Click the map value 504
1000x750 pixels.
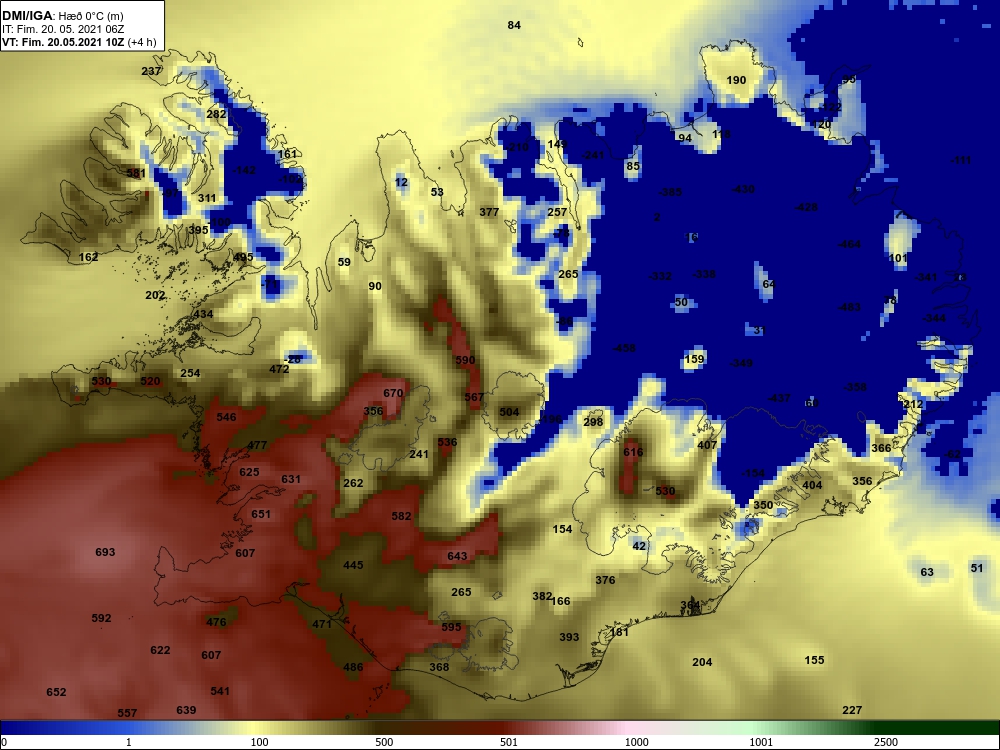click(x=509, y=411)
